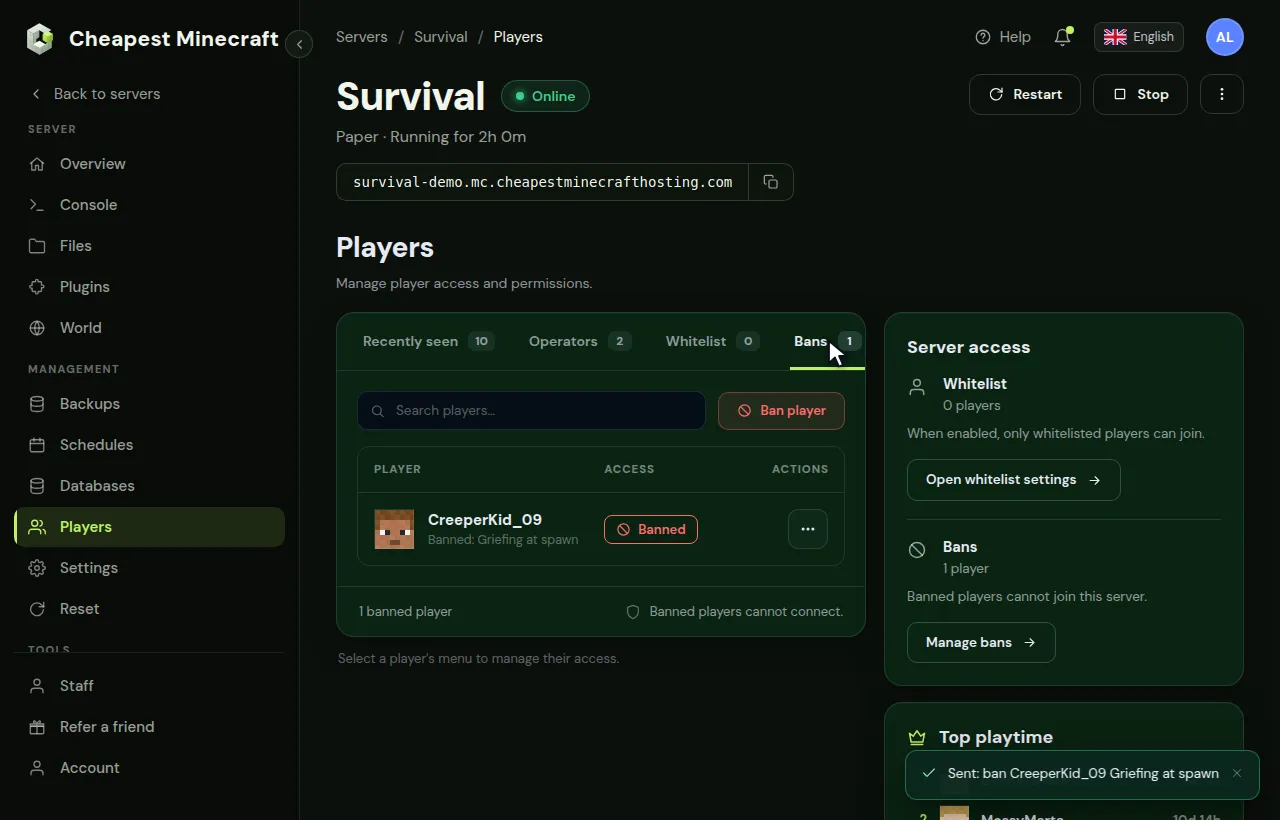The width and height of the screenshot is (1280, 820).
Task: Navigate to Servers breadcrumb
Action: click(362, 37)
